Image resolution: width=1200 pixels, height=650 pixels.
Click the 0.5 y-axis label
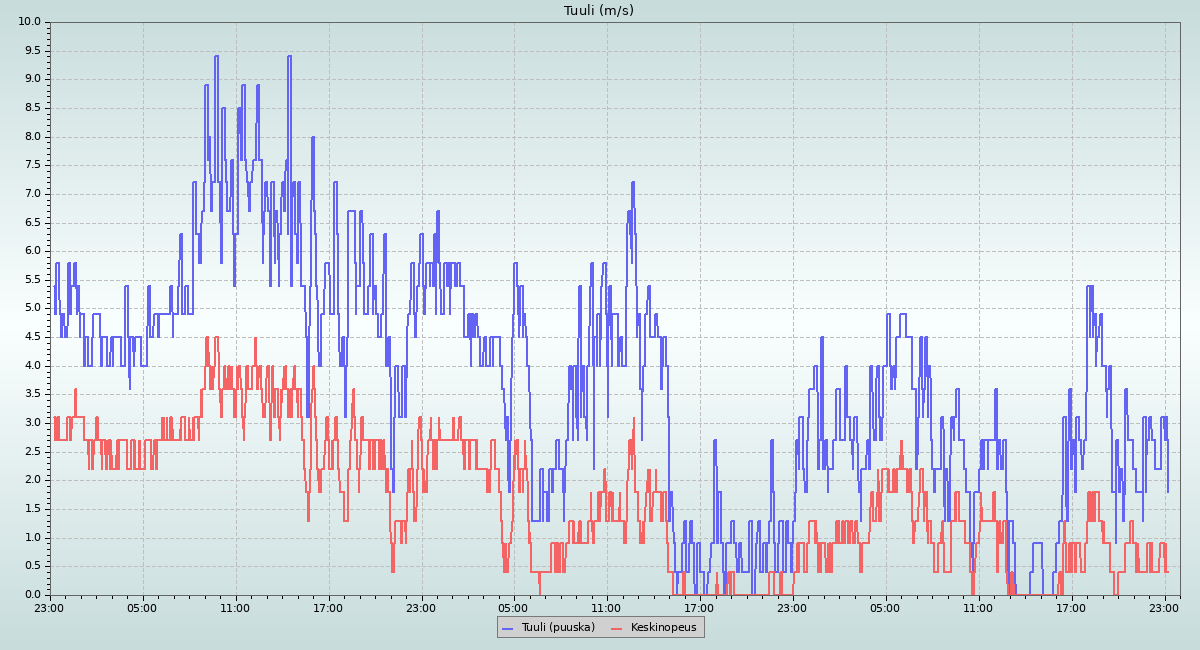coord(32,566)
